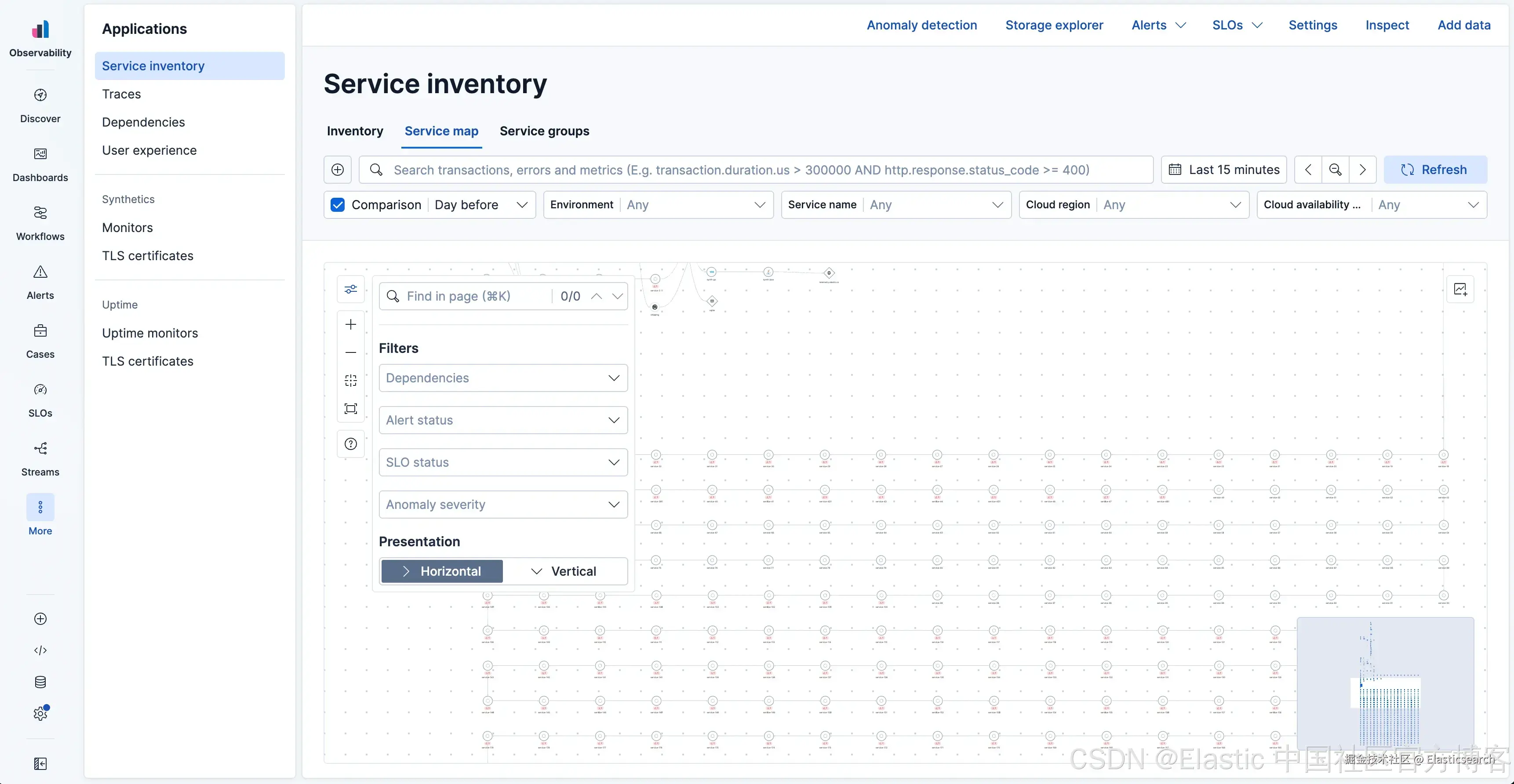The width and height of the screenshot is (1514, 784).
Task: Click the map zoom out minus icon
Action: tap(351, 352)
